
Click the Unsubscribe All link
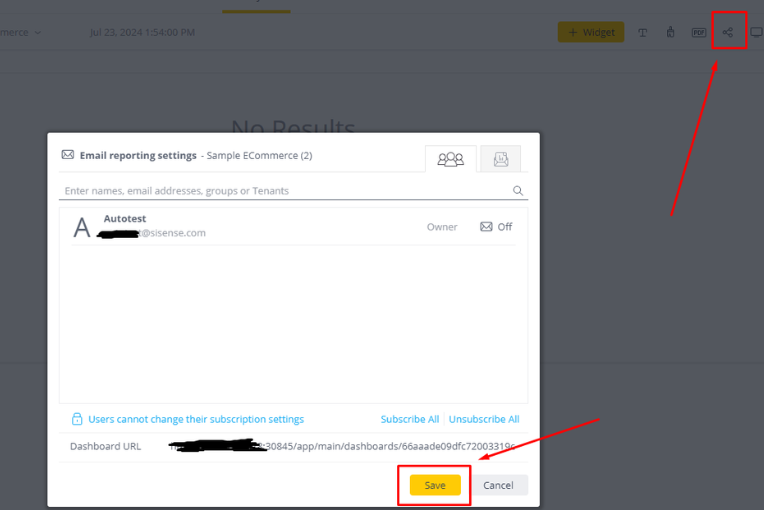pyautogui.click(x=484, y=419)
